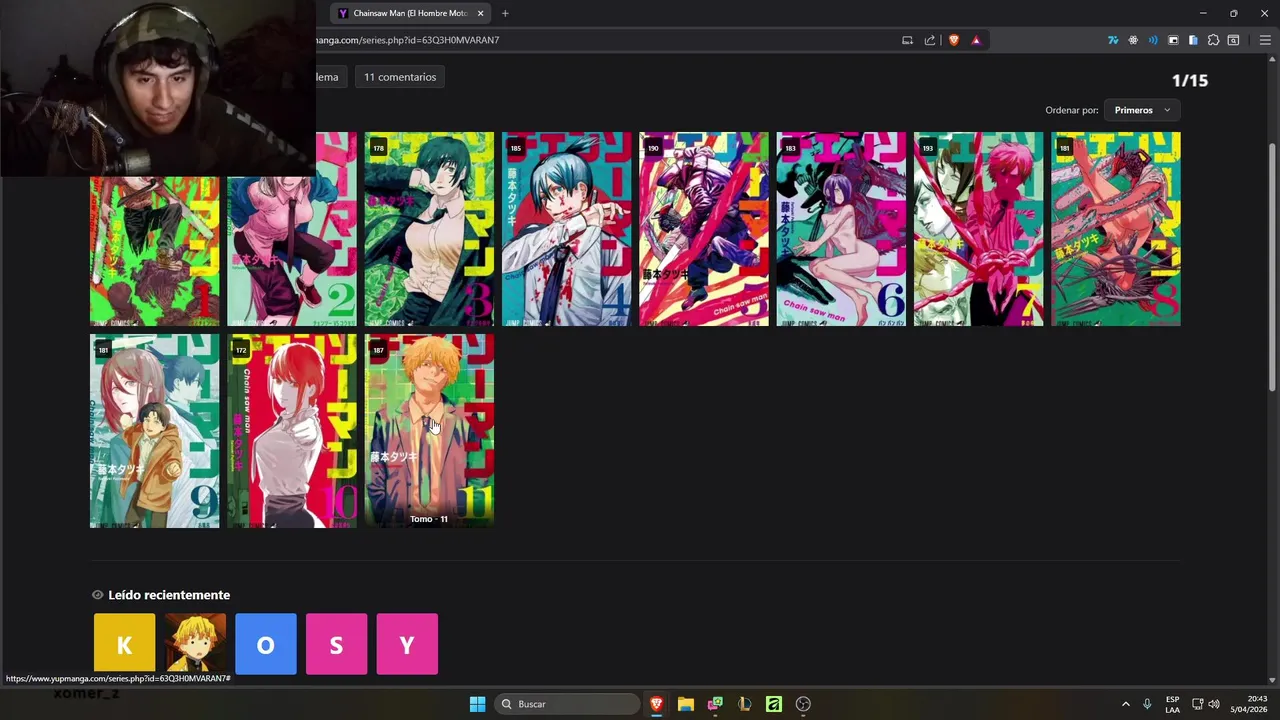Image resolution: width=1280 pixels, height=720 pixels.
Task: Click the atom-shaped extension icon
Action: [1133, 40]
